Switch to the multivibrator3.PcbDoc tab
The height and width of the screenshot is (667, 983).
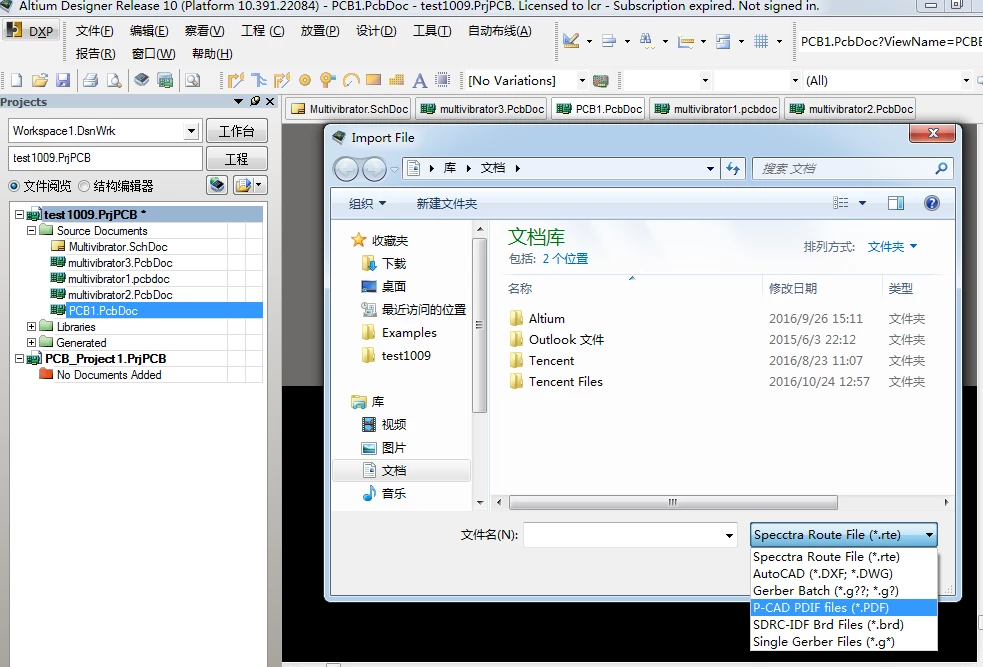point(482,109)
